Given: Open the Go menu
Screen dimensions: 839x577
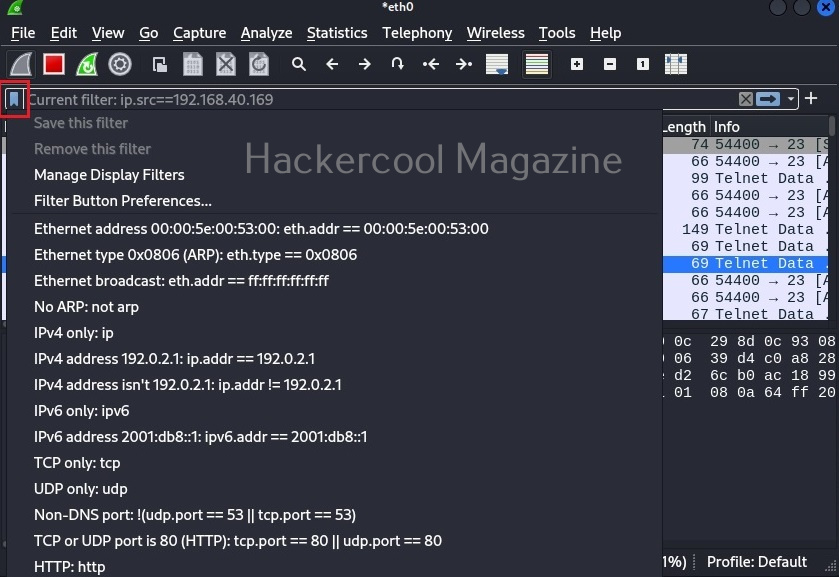Looking at the screenshot, I should pyautogui.click(x=149, y=33).
